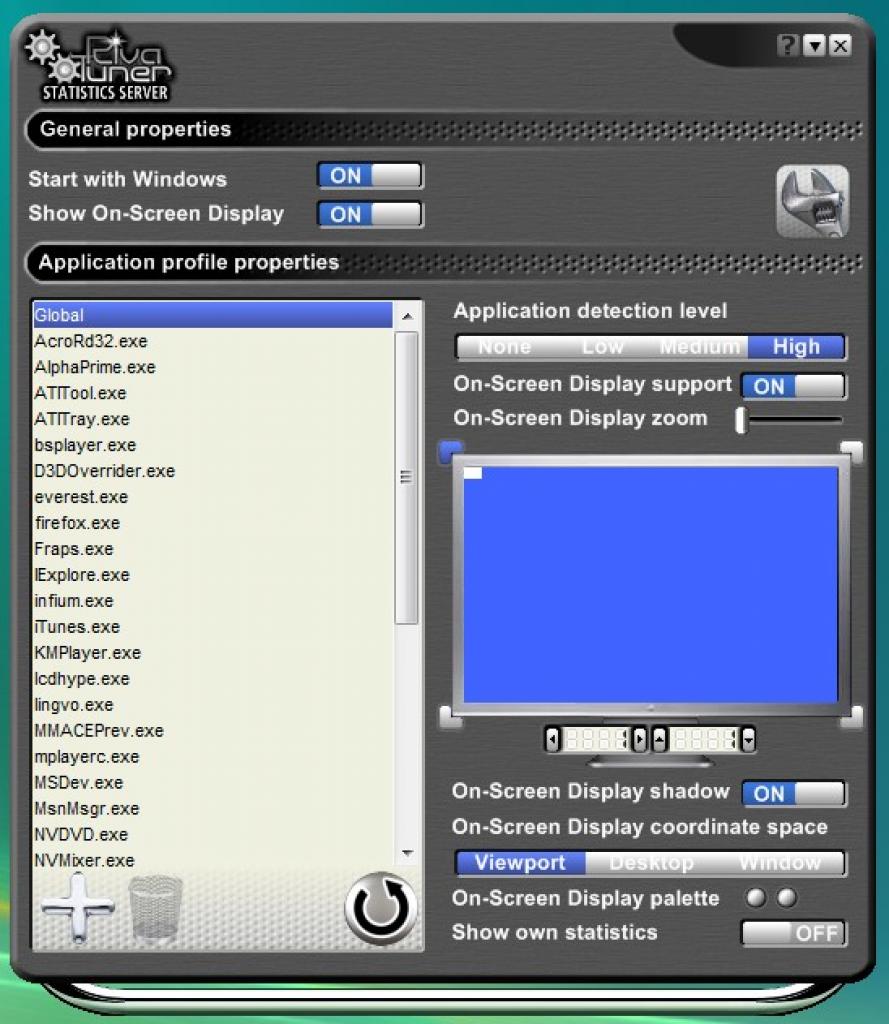Set detection level to None

point(504,347)
